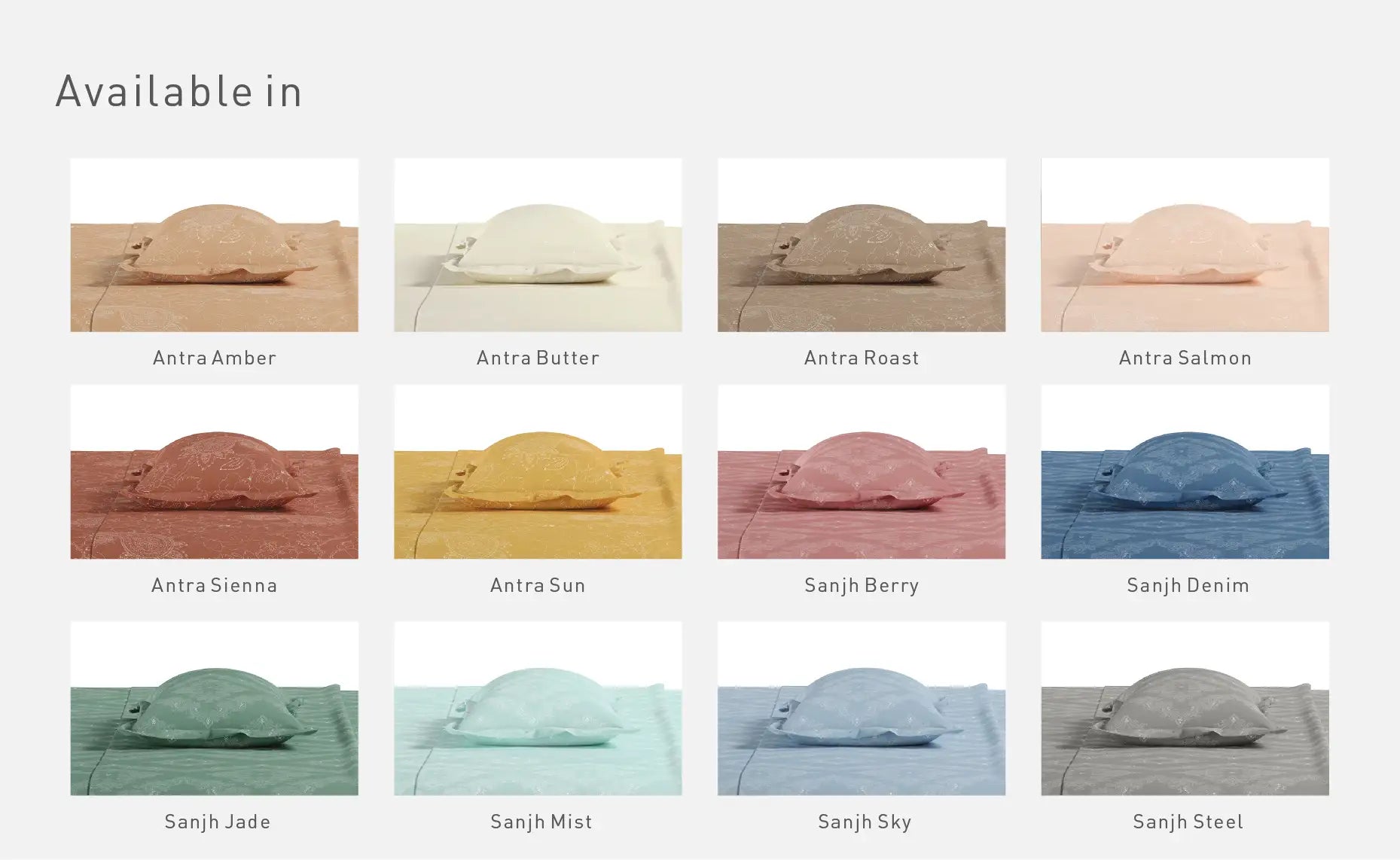The height and width of the screenshot is (860, 1400).
Task: Click the 'Available in' heading
Action: [x=179, y=92]
